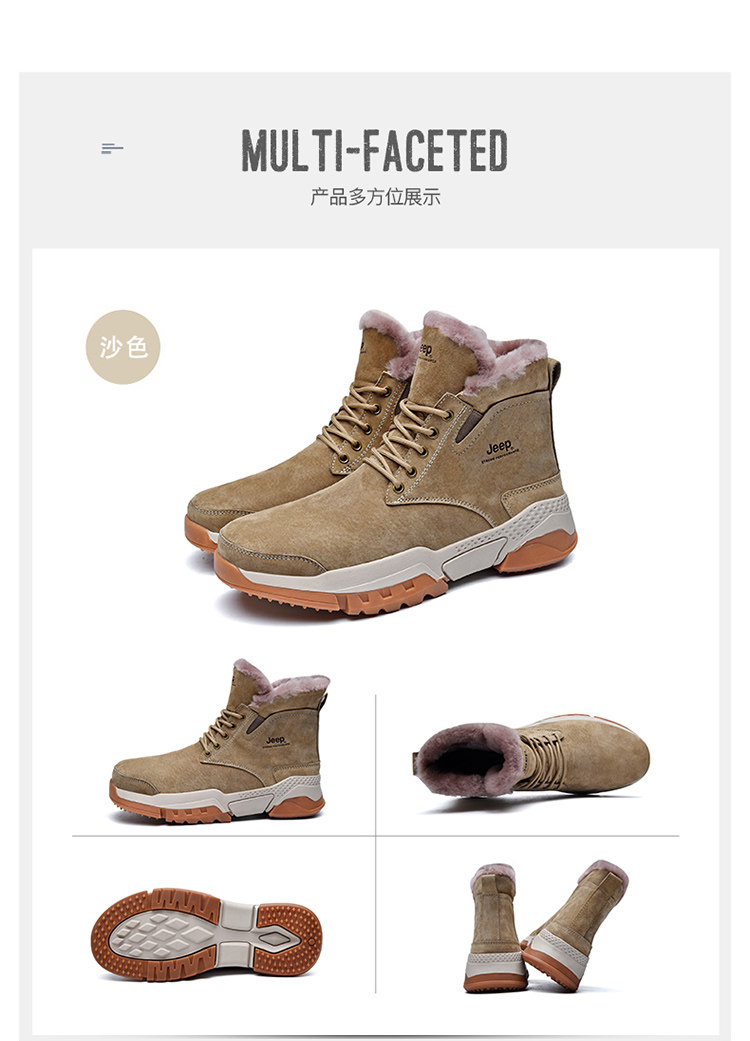Click the MULTI-FACETED heading text
This screenshot has width=750, height=1041.
tap(375, 151)
